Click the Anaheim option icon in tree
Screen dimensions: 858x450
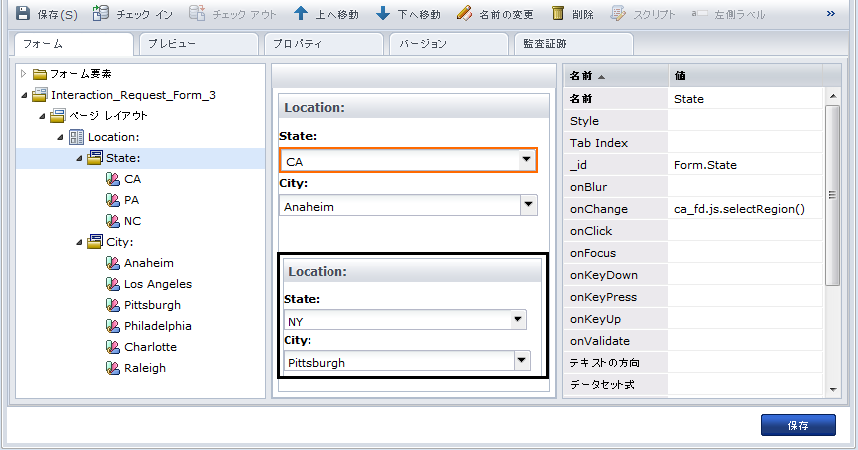point(112,263)
